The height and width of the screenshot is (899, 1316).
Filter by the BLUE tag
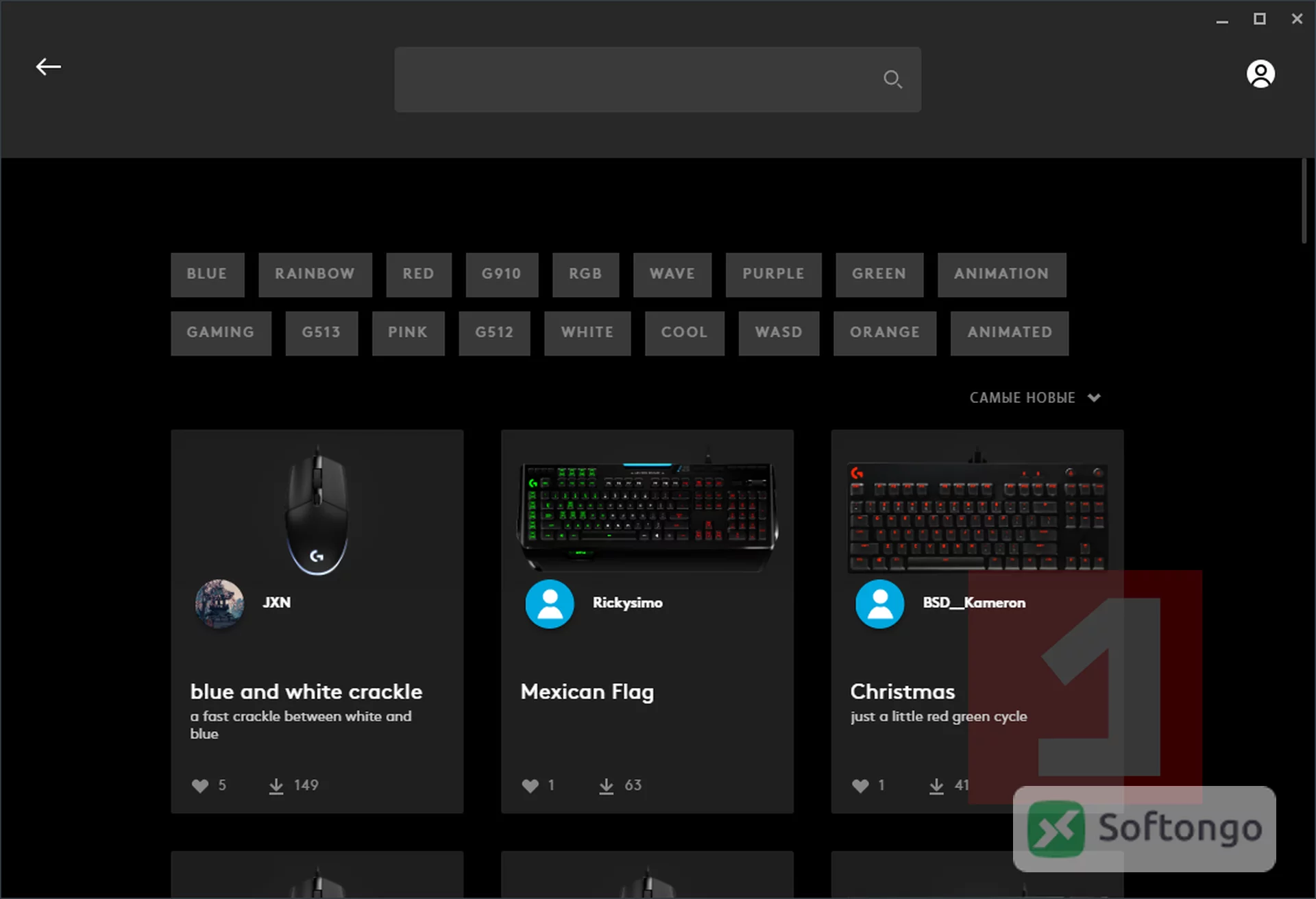click(x=207, y=275)
